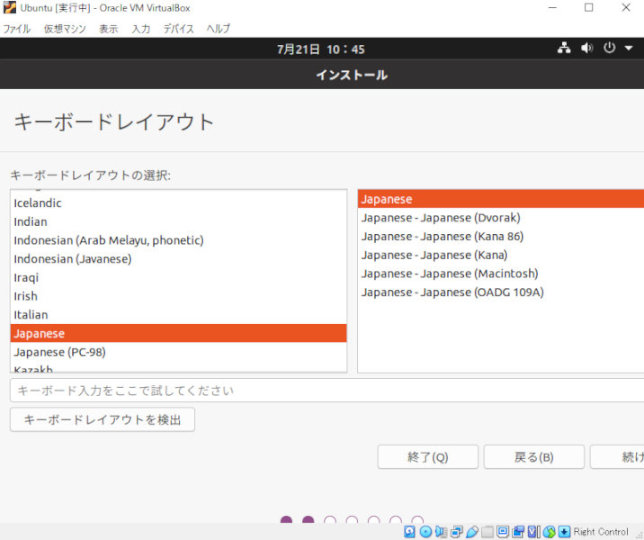Click the VirtualBox audio status icon
The width and height of the screenshot is (644, 540).
tap(441, 532)
